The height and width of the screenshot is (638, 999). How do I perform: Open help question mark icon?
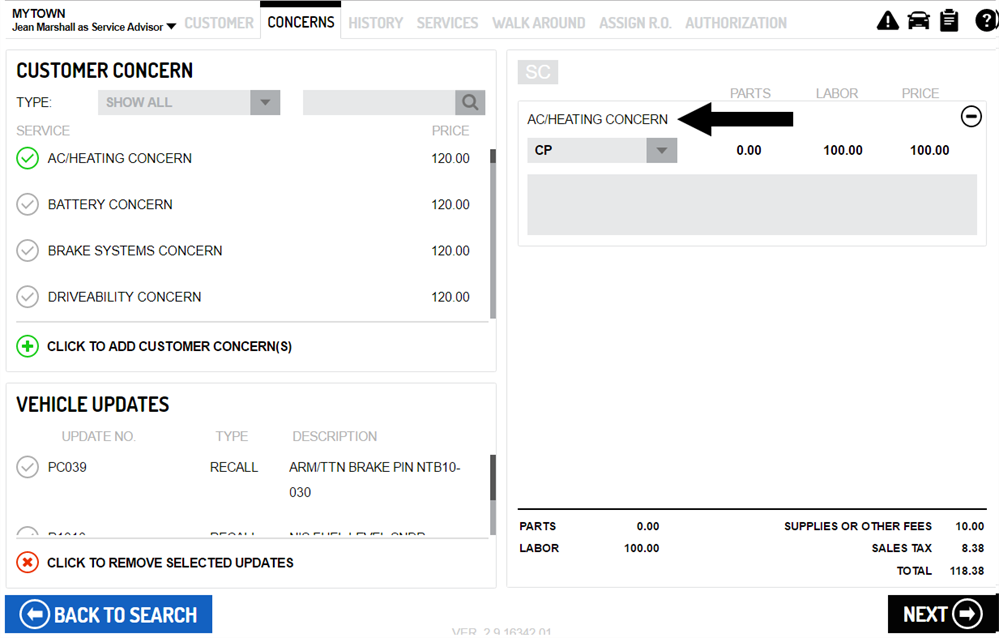[985, 21]
